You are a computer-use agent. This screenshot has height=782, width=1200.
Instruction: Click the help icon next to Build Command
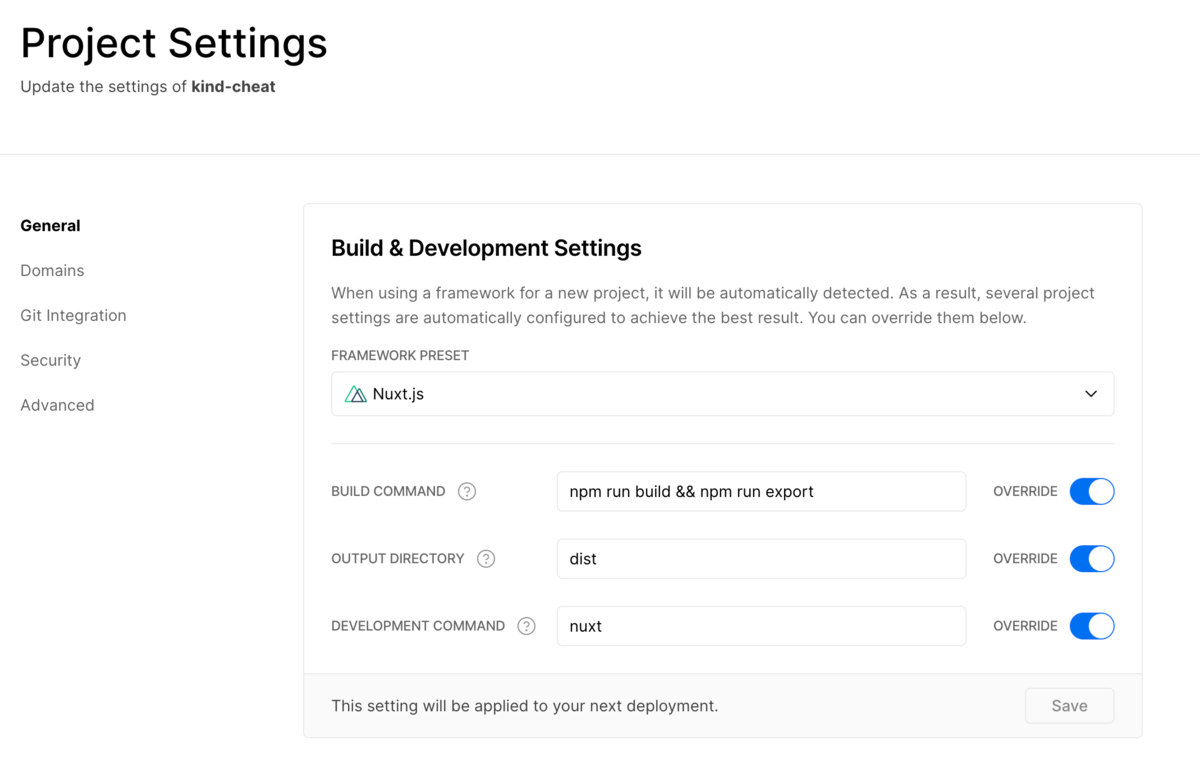coord(467,491)
